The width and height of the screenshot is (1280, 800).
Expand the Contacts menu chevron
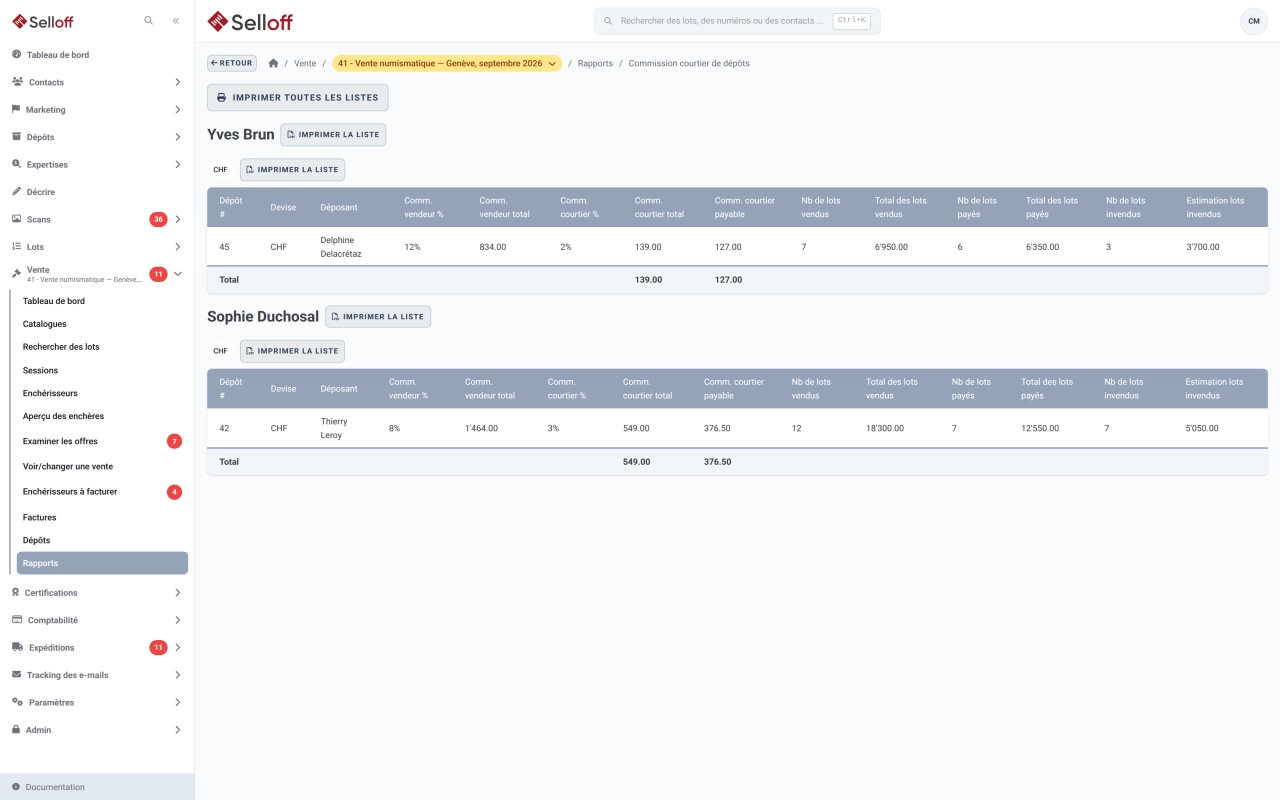pyautogui.click(x=177, y=82)
